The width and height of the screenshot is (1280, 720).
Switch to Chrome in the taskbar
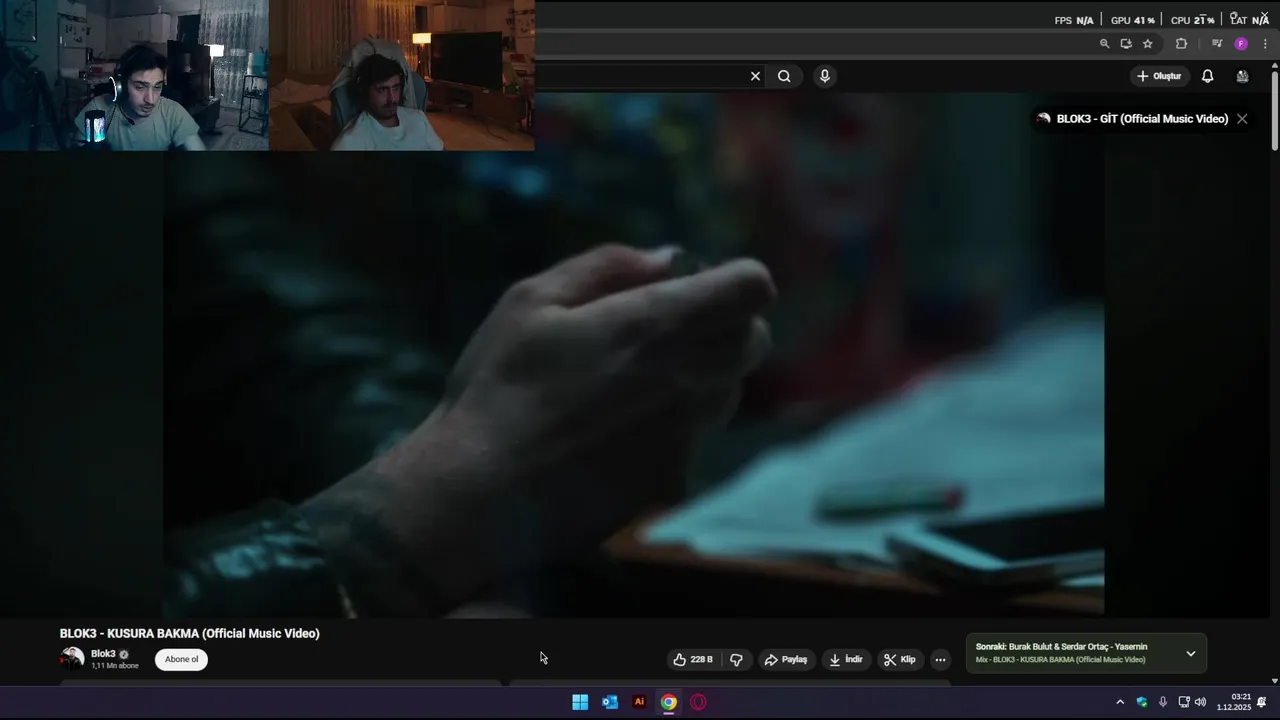pyautogui.click(x=669, y=702)
